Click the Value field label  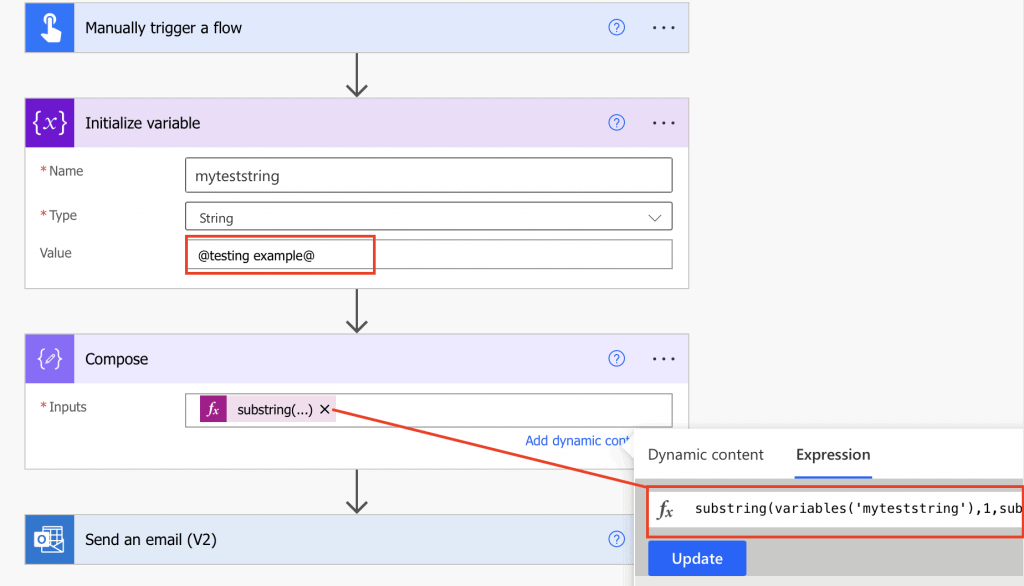[x=56, y=253]
